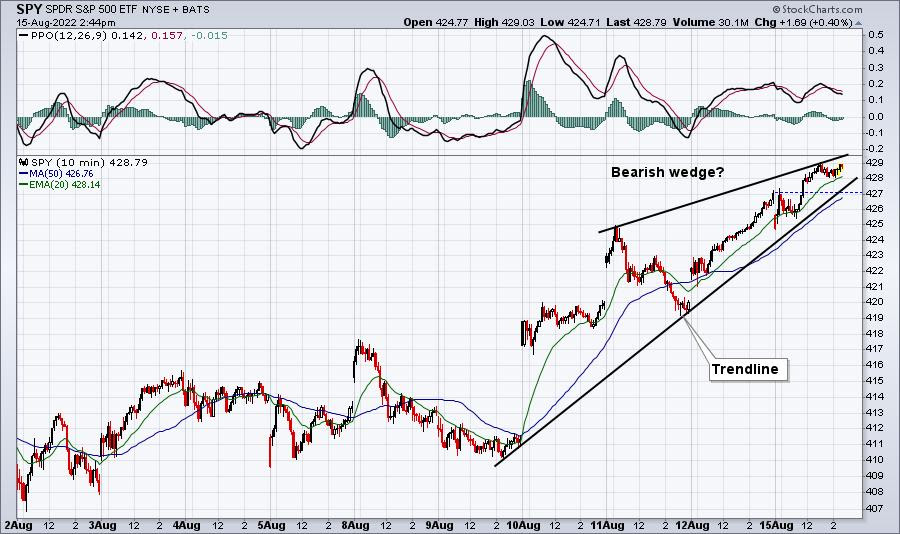The width and height of the screenshot is (900, 534).
Task: Select the bold SPY ticker symbol
Action: click(x=29, y=9)
